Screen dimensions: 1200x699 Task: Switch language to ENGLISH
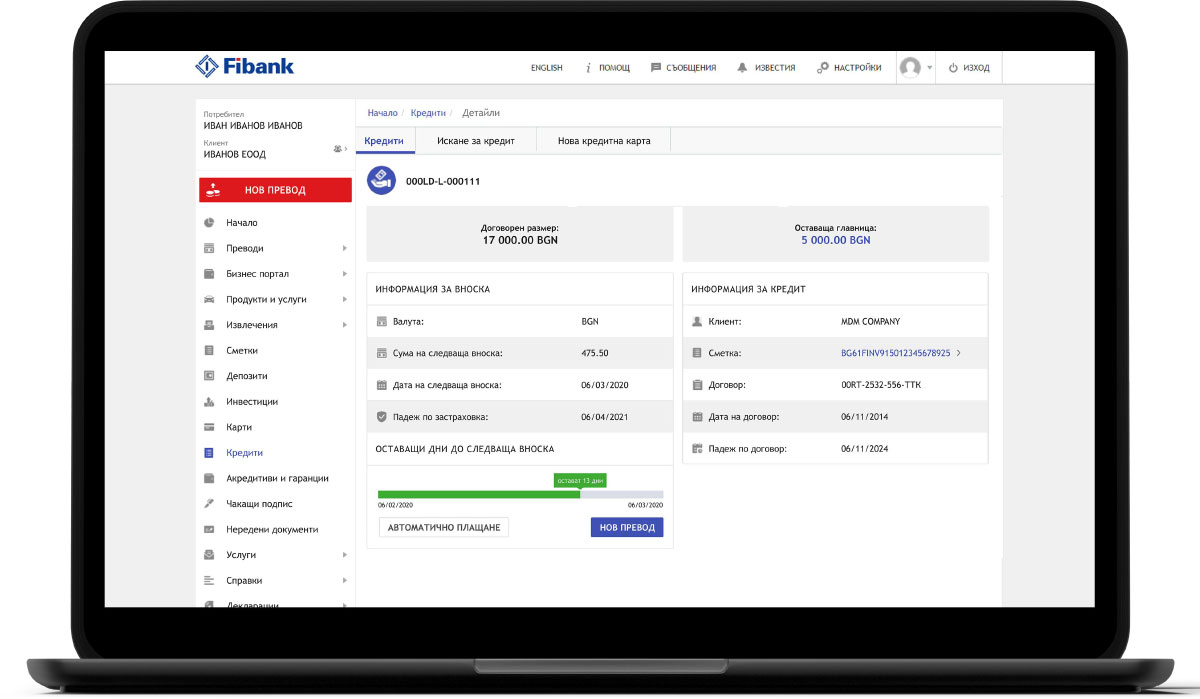pyautogui.click(x=546, y=68)
